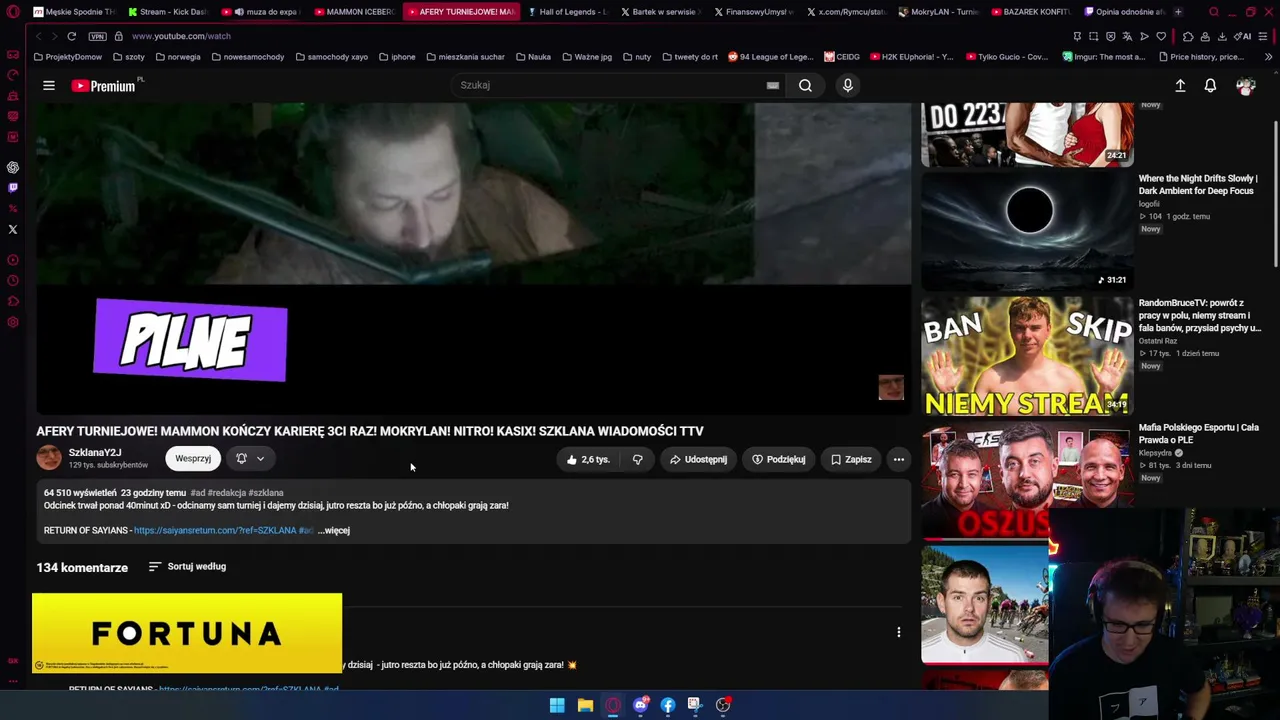
Task: Open the YouTube create/upload menu
Action: [1180, 86]
